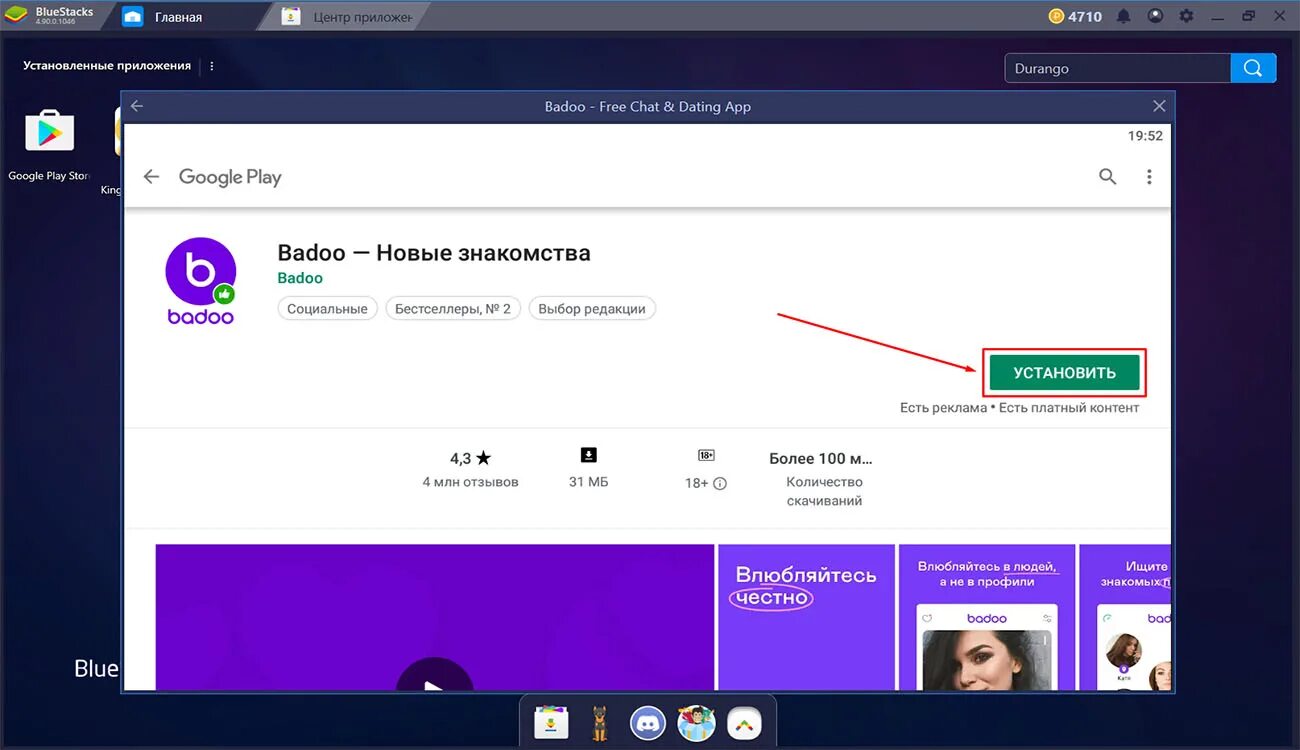Switch to the Центр приложений tab

(350, 17)
